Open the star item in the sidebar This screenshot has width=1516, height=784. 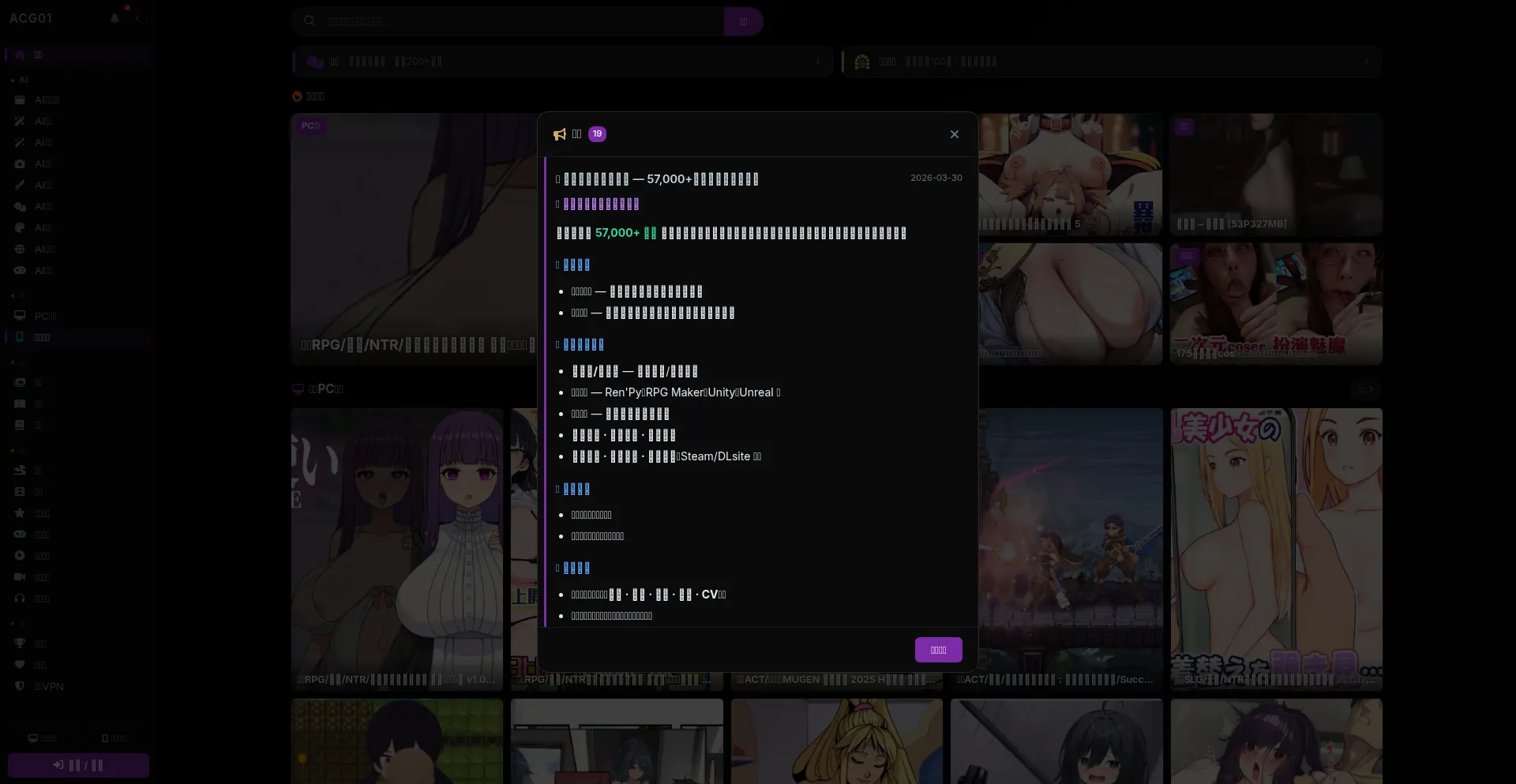(x=78, y=513)
